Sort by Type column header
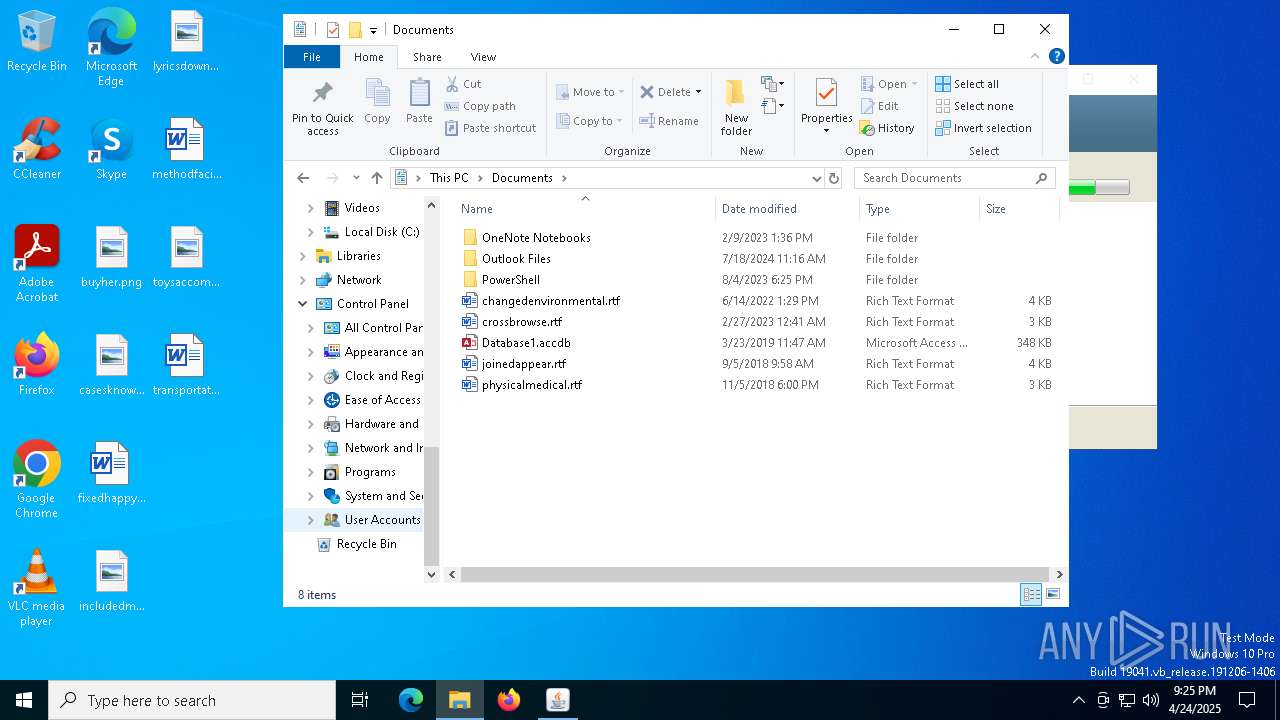Viewport: 1280px width, 720px height. [919, 209]
